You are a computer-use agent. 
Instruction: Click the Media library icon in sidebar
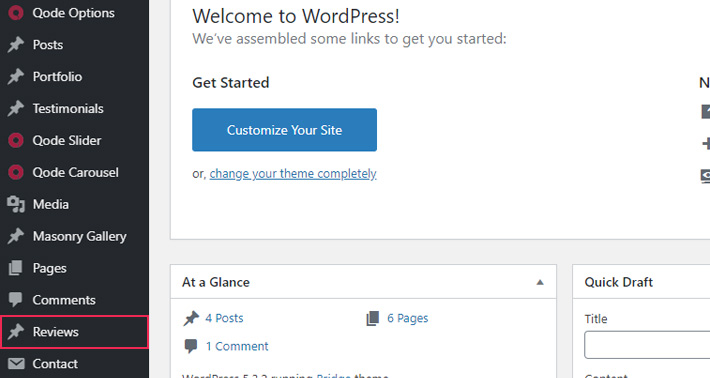pyautogui.click(x=16, y=204)
